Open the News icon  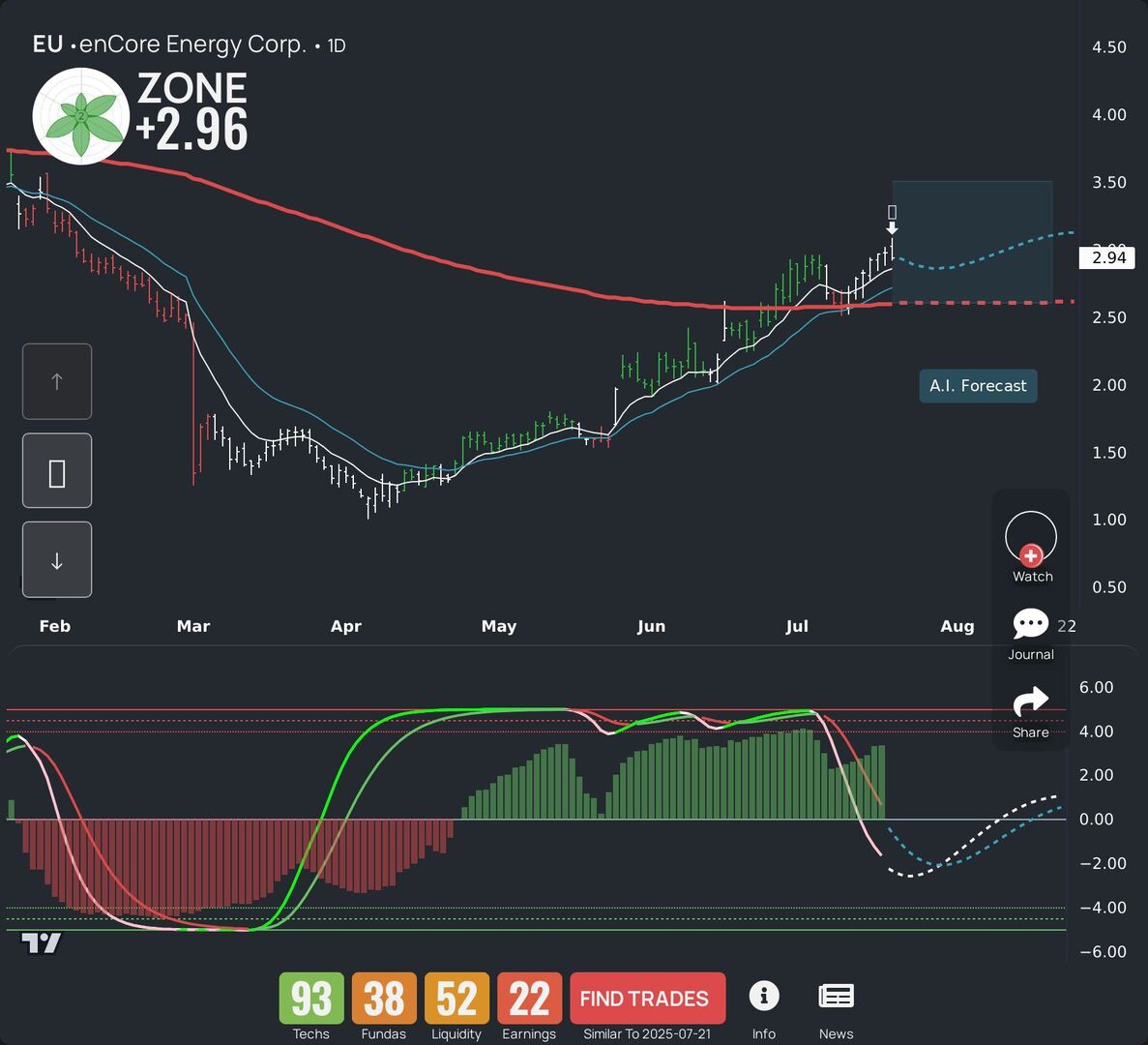coord(837,996)
